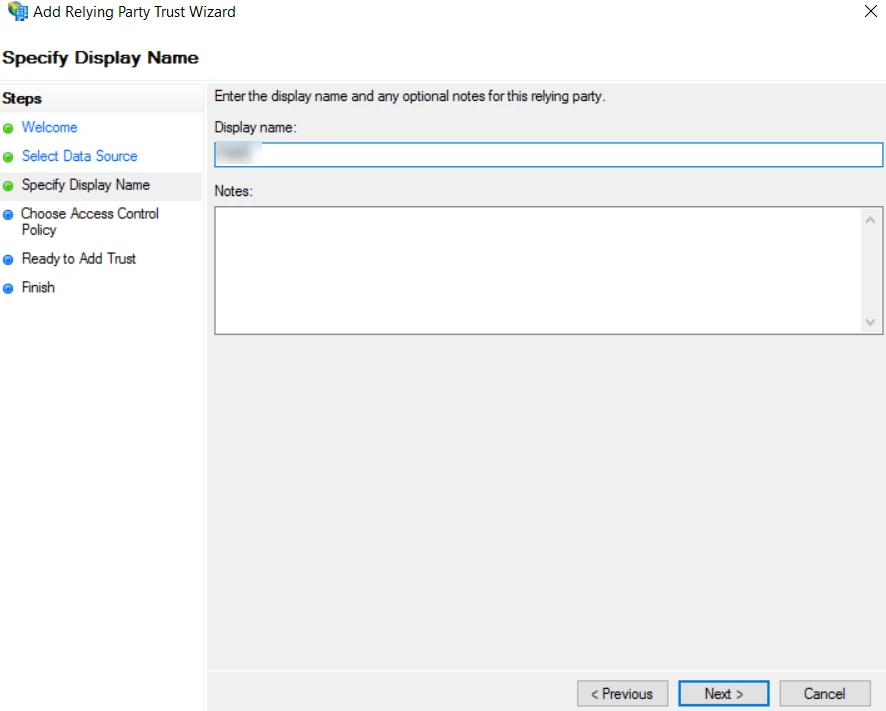Select the Ready to Add Trust step

(x=78, y=259)
